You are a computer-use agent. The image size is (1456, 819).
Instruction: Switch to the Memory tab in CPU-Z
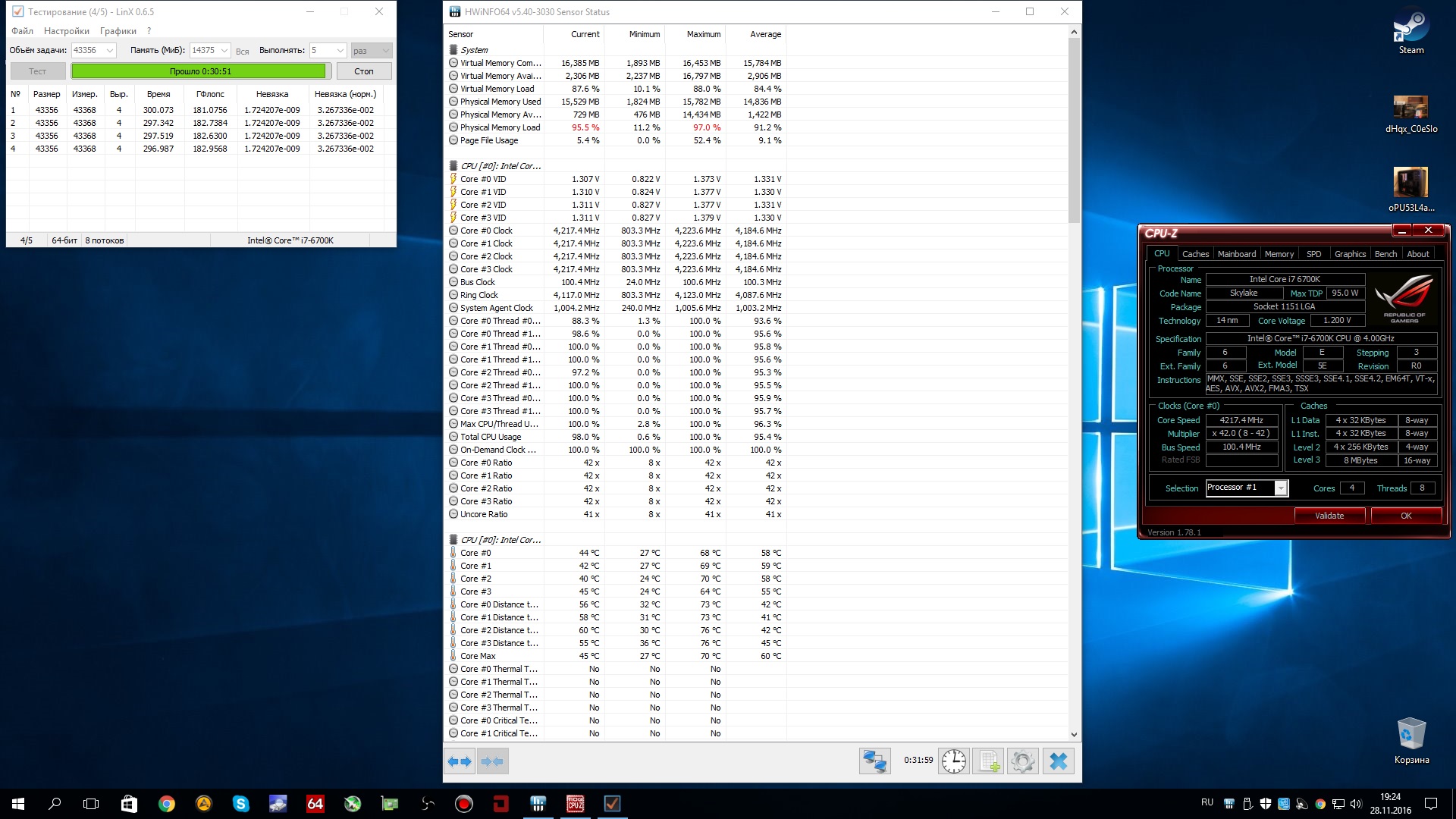(x=1279, y=254)
